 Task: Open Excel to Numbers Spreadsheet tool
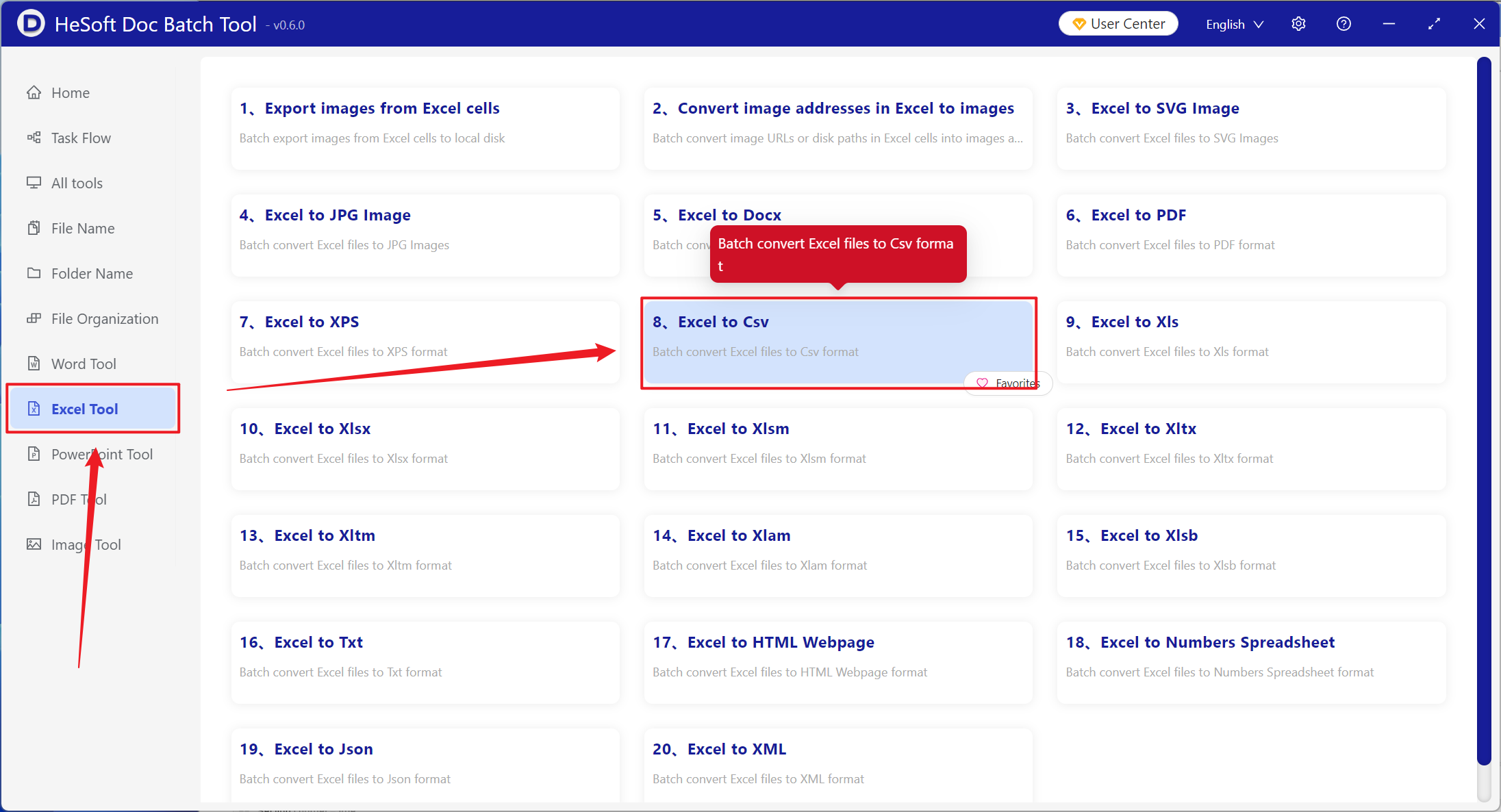point(1252,663)
